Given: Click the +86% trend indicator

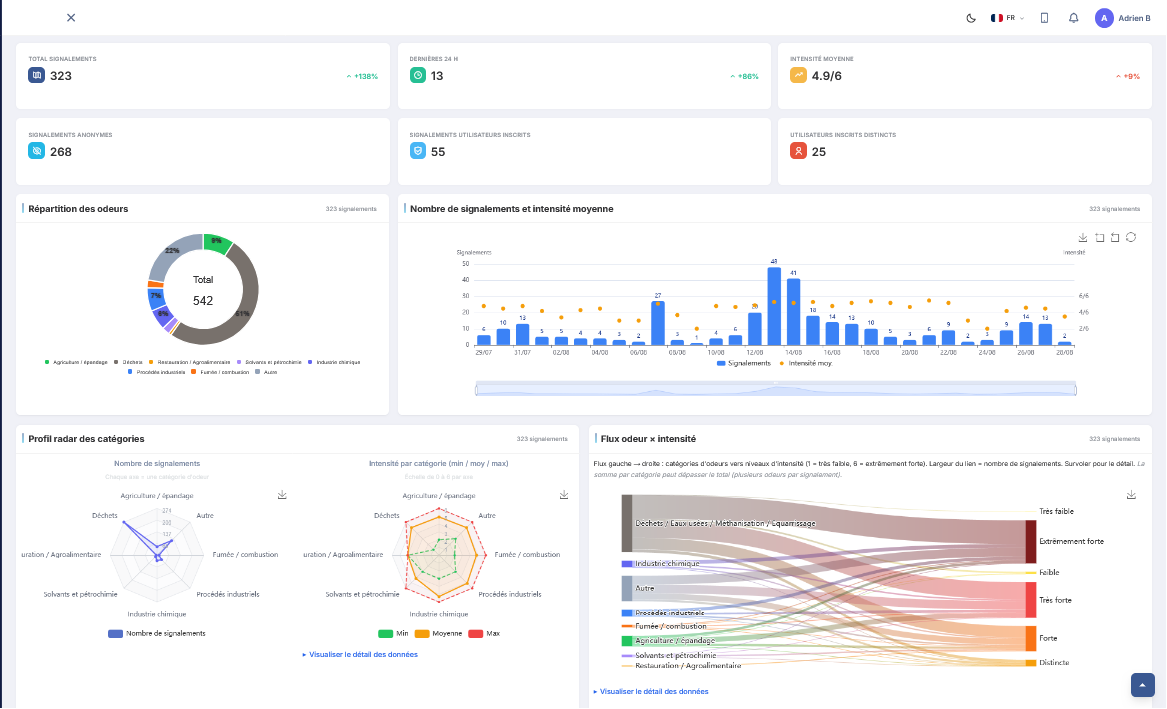Looking at the screenshot, I should pyautogui.click(x=744, y=77).
